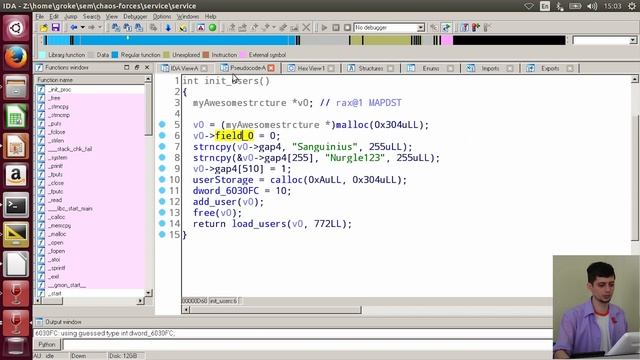Toggle breakpoint dot on line 7
Image resolution: width=640 pixels, height=360 pixels.
(x=162, y=146)
